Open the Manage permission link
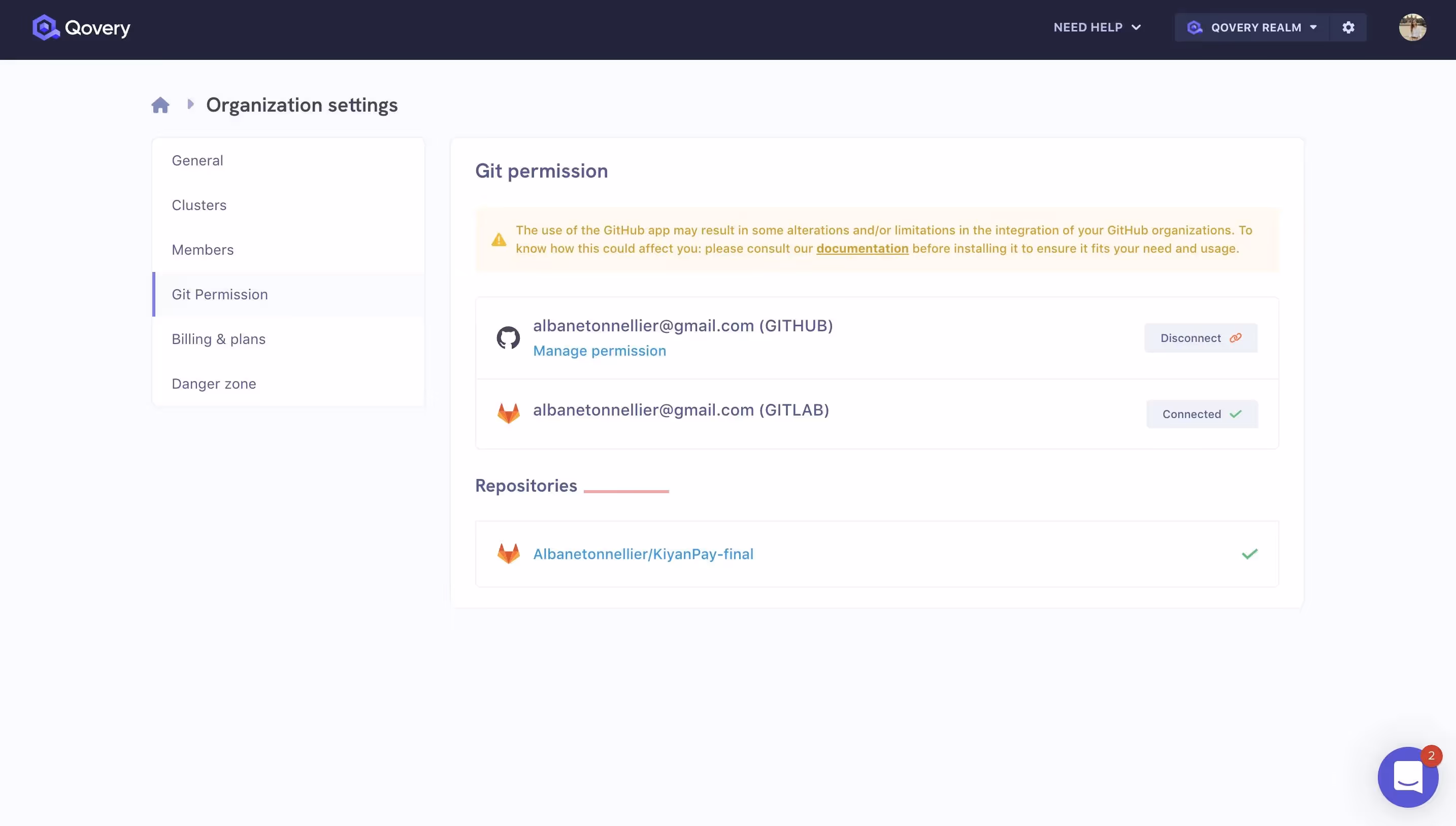Screen dimensions: 1456x826 (x=600, y=351)
